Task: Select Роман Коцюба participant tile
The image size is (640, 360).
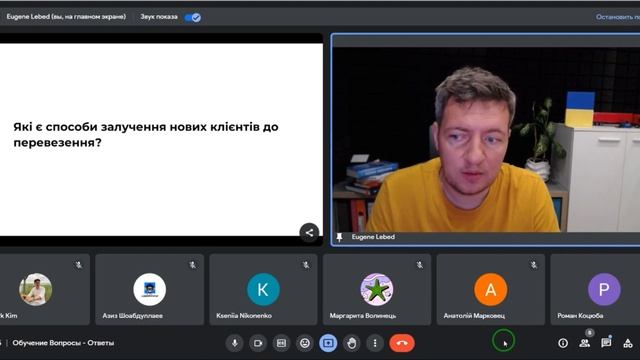Action: coord(595,289)
